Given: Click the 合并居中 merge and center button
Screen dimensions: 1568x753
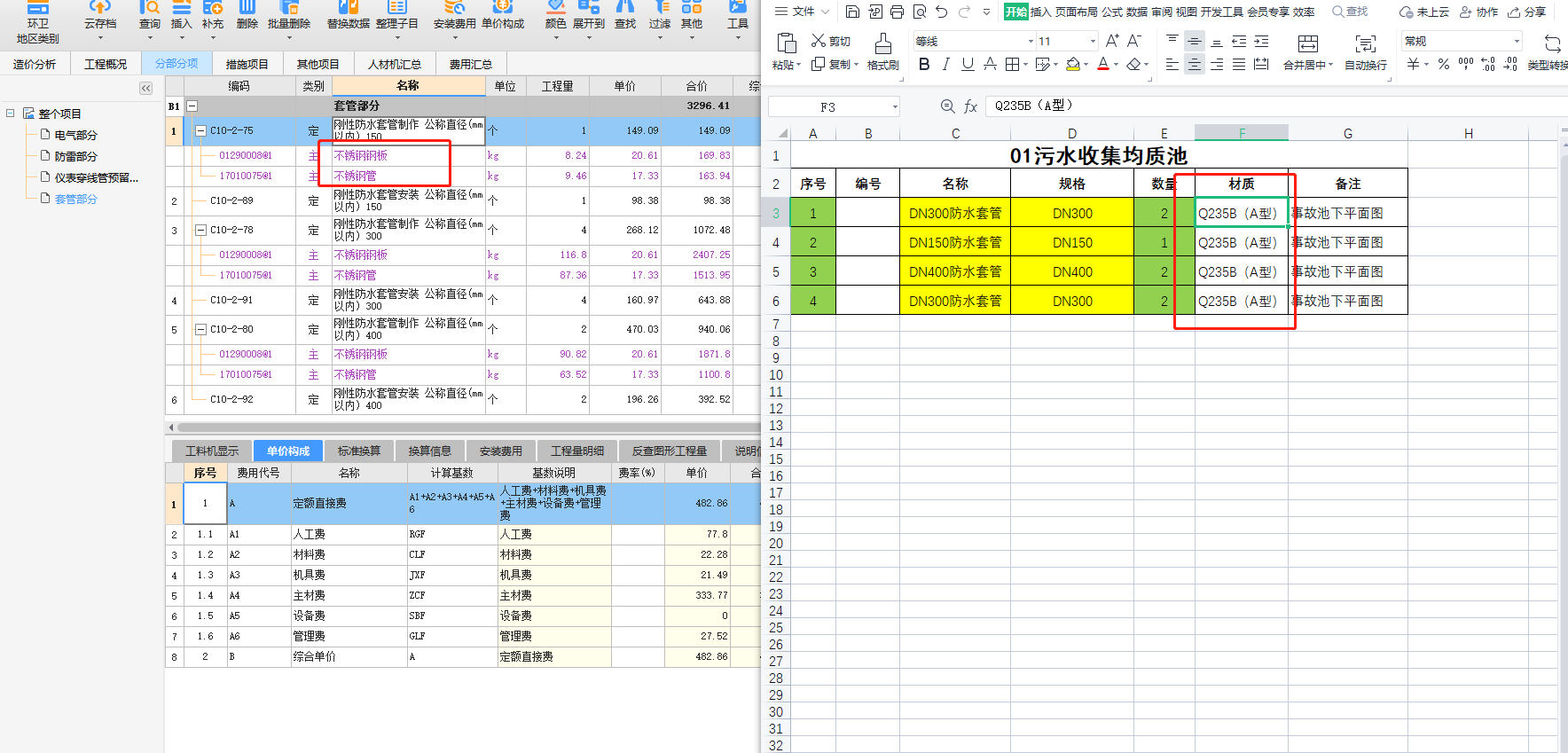Looking at the screenshot, I should 1308,52.
